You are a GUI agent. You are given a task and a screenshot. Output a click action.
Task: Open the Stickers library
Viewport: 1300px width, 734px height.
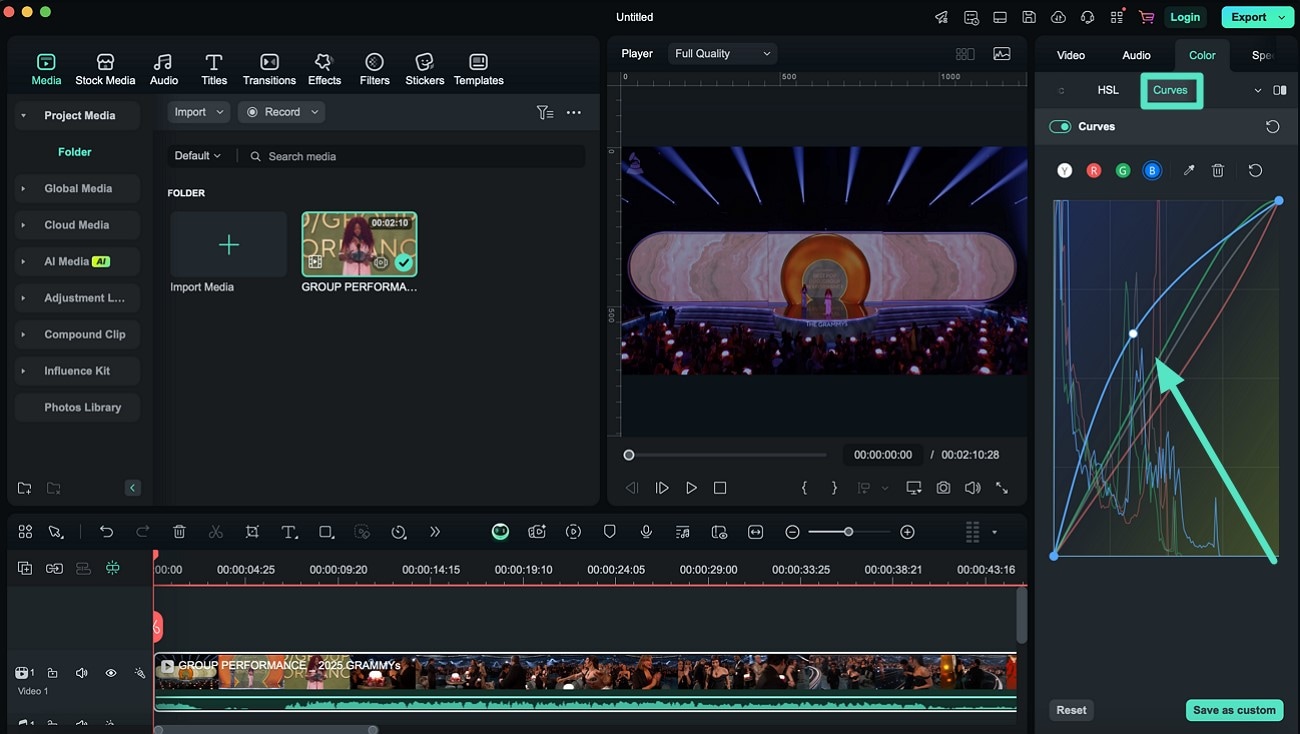[x=424, y=69]
